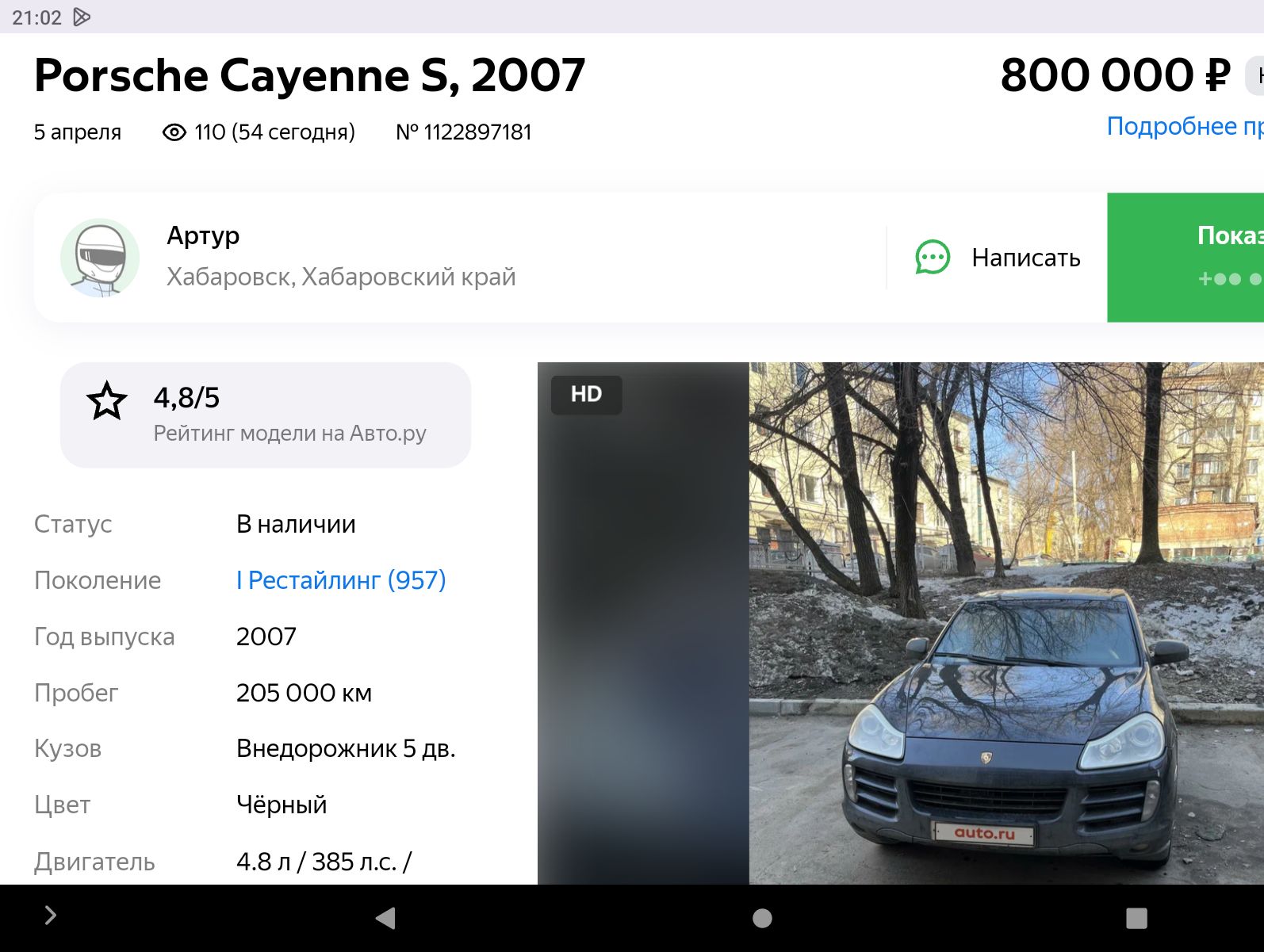Tap the body type Внедорожник 5 дв.

pos(346,748)
